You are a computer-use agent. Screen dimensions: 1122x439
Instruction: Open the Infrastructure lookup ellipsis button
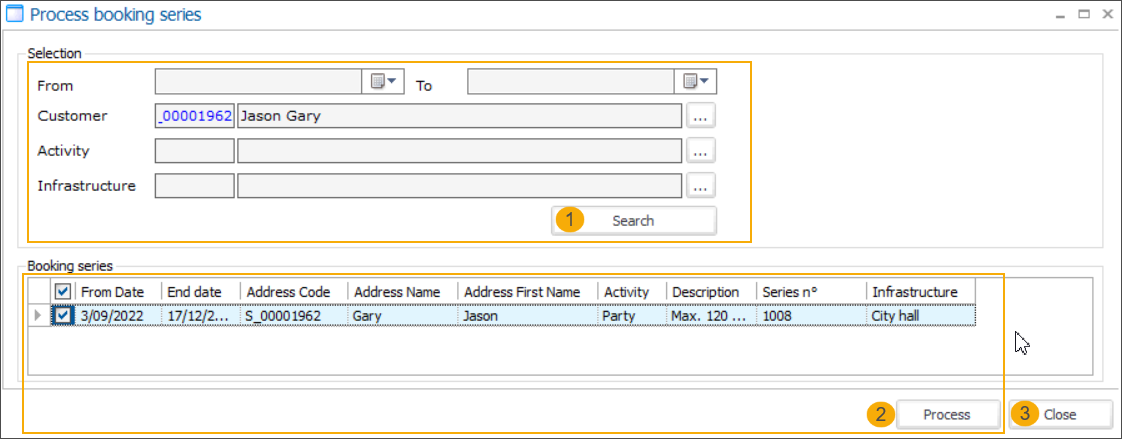tap(701, 186)
